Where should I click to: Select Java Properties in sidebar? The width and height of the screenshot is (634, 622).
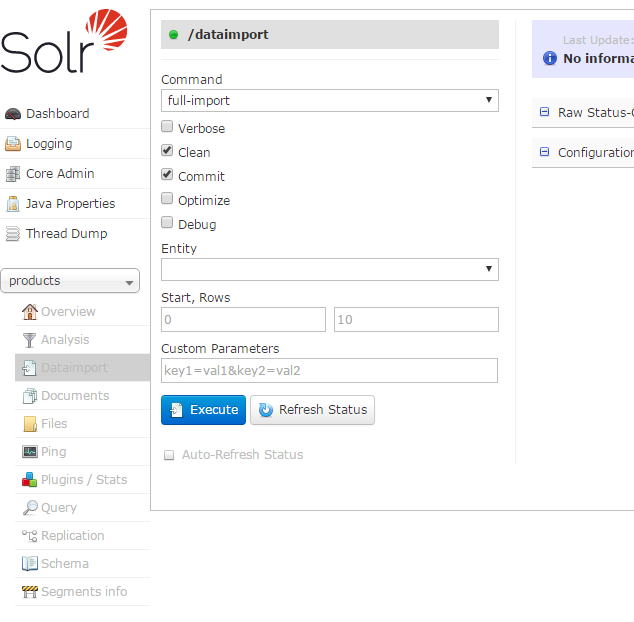coord(70,204)
